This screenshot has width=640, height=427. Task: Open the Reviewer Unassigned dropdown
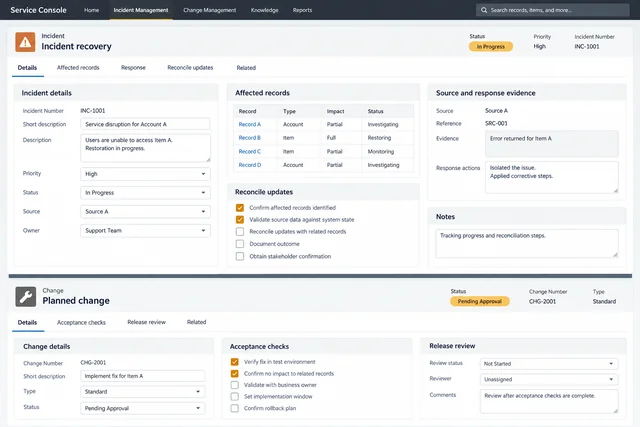click(x=549, y=379)
